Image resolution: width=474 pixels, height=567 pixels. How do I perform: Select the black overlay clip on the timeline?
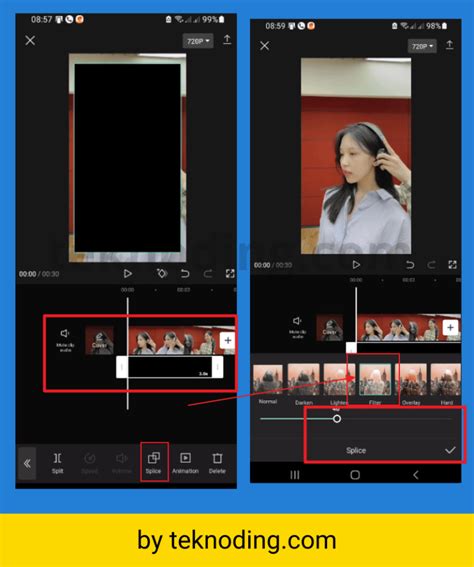tap(170, 367)
